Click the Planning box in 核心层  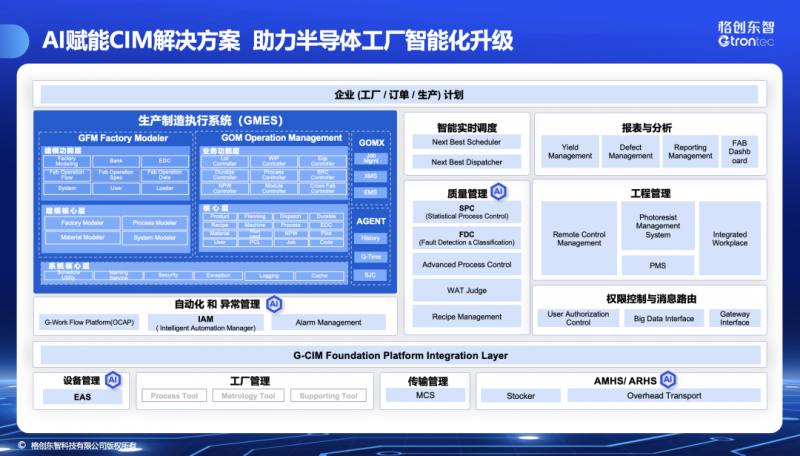255,216
